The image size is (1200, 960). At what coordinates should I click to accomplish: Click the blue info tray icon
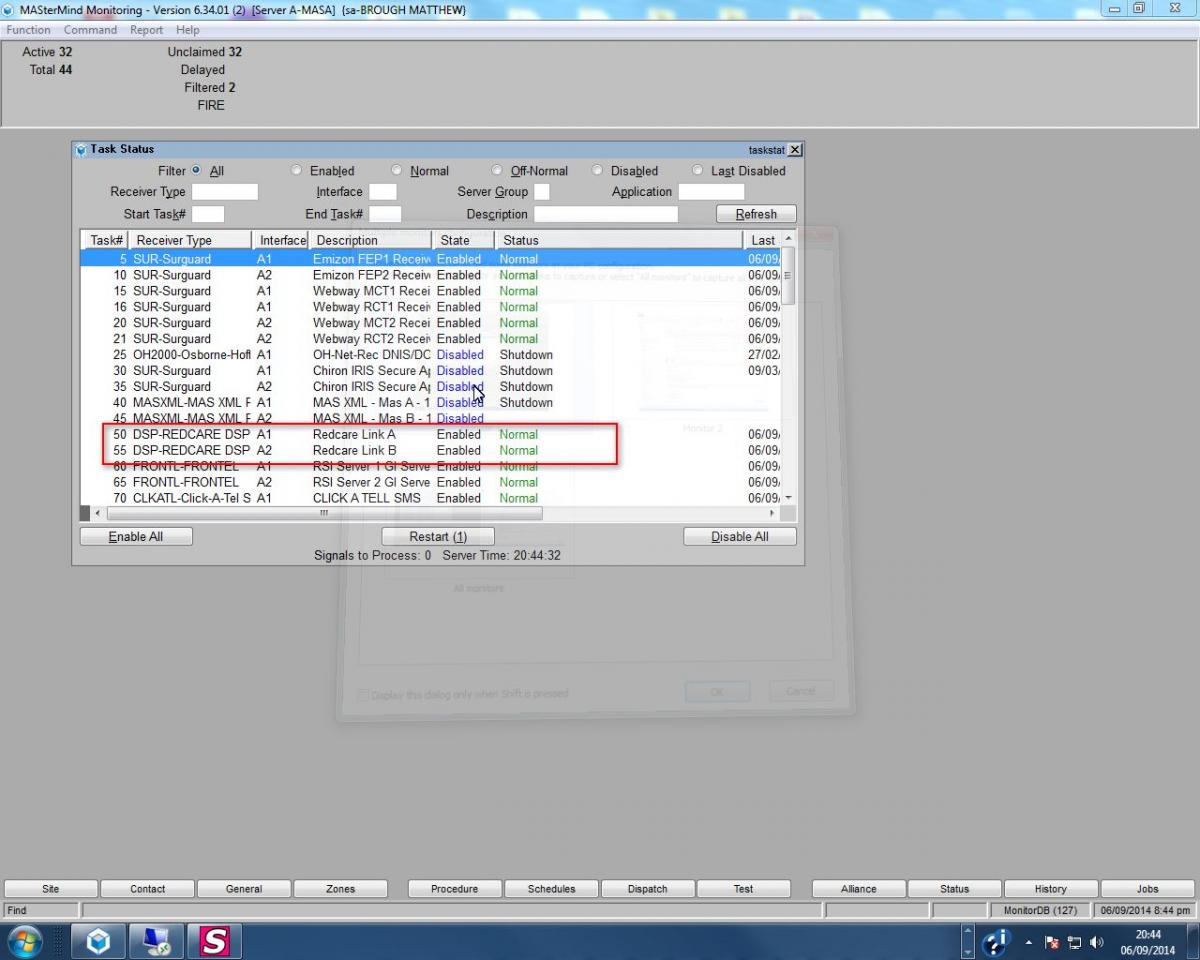[x=997, y=942]
